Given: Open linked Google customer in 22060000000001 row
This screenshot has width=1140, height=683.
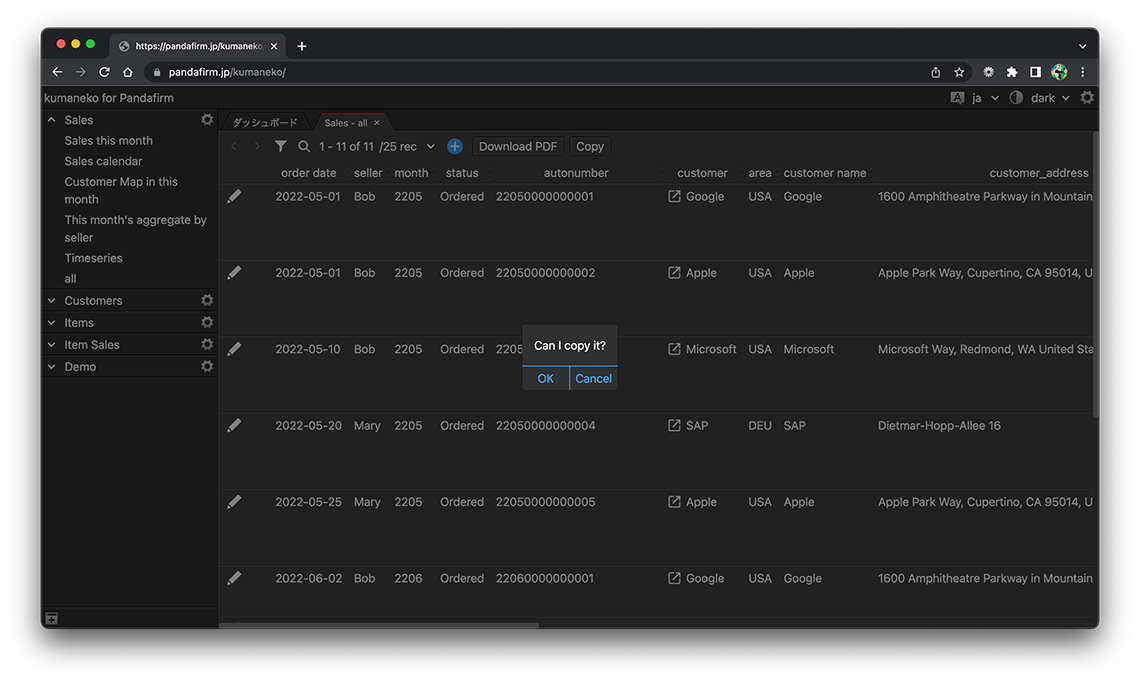Looking at the screenshot, I should [x=674, y=578].
